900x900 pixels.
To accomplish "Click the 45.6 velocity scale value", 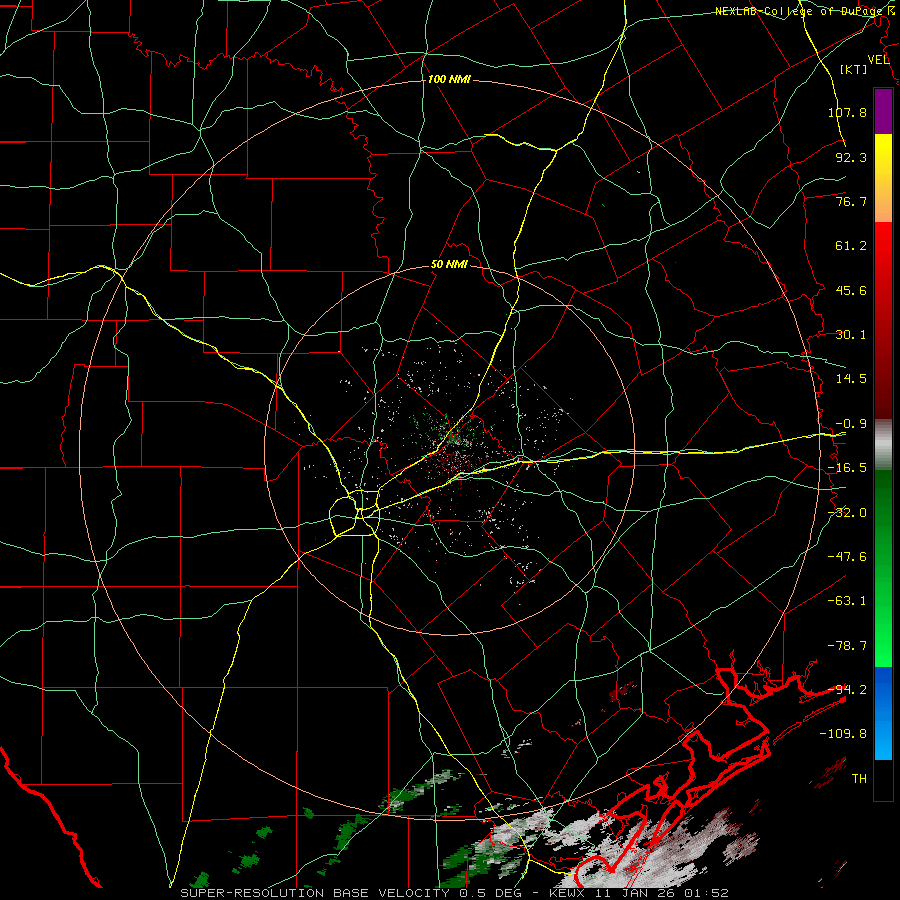I will 851,290.
